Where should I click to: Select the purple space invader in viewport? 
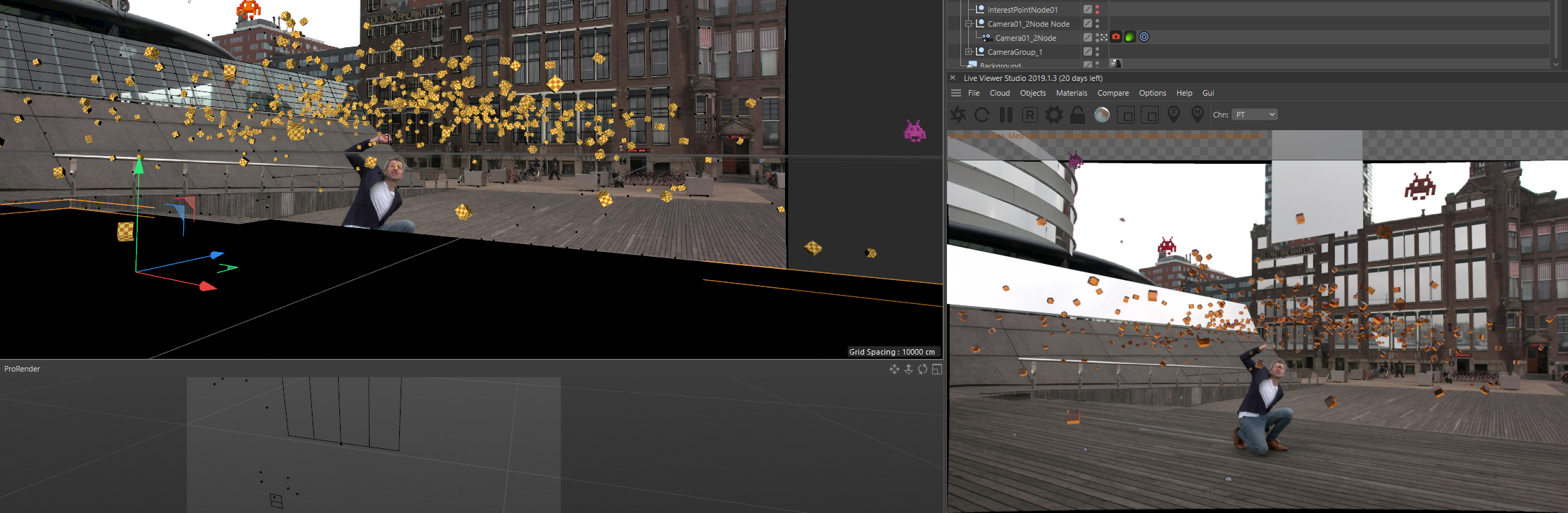coord(915,132)
